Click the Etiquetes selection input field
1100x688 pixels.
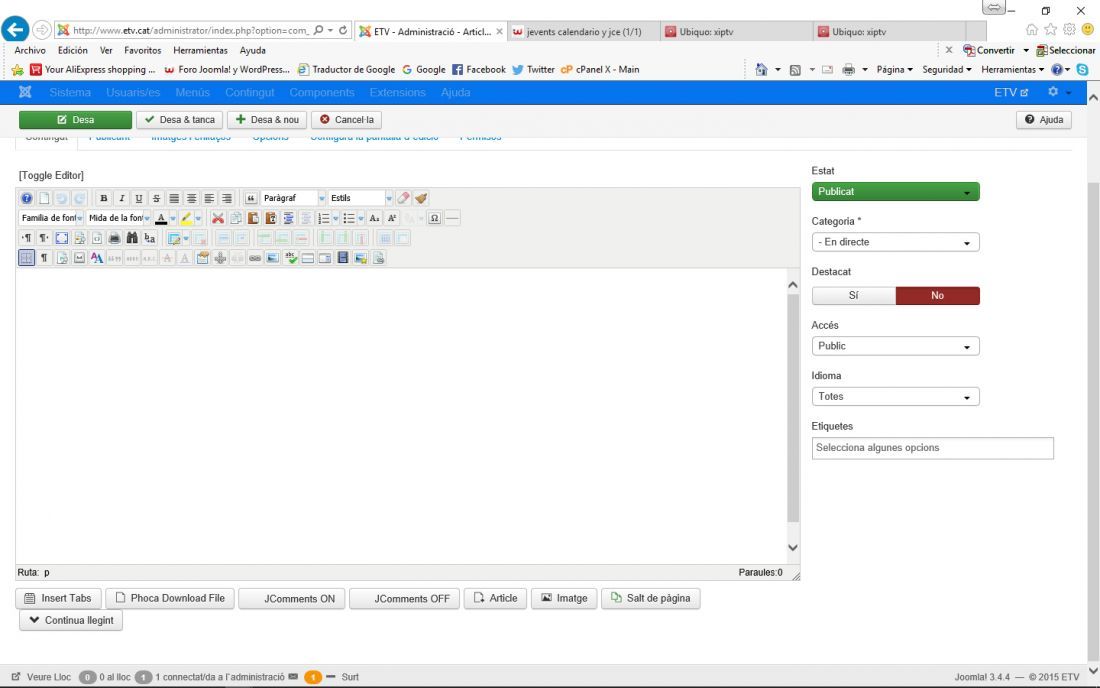click(932, 448)
